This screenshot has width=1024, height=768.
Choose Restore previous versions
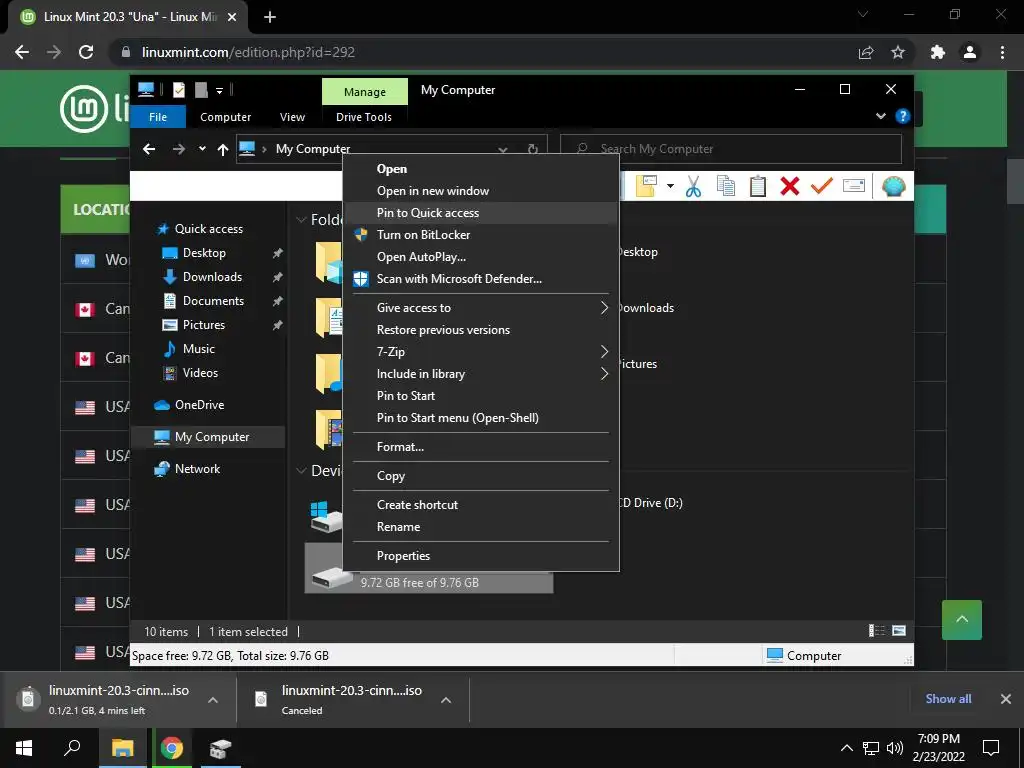(480, 330)
